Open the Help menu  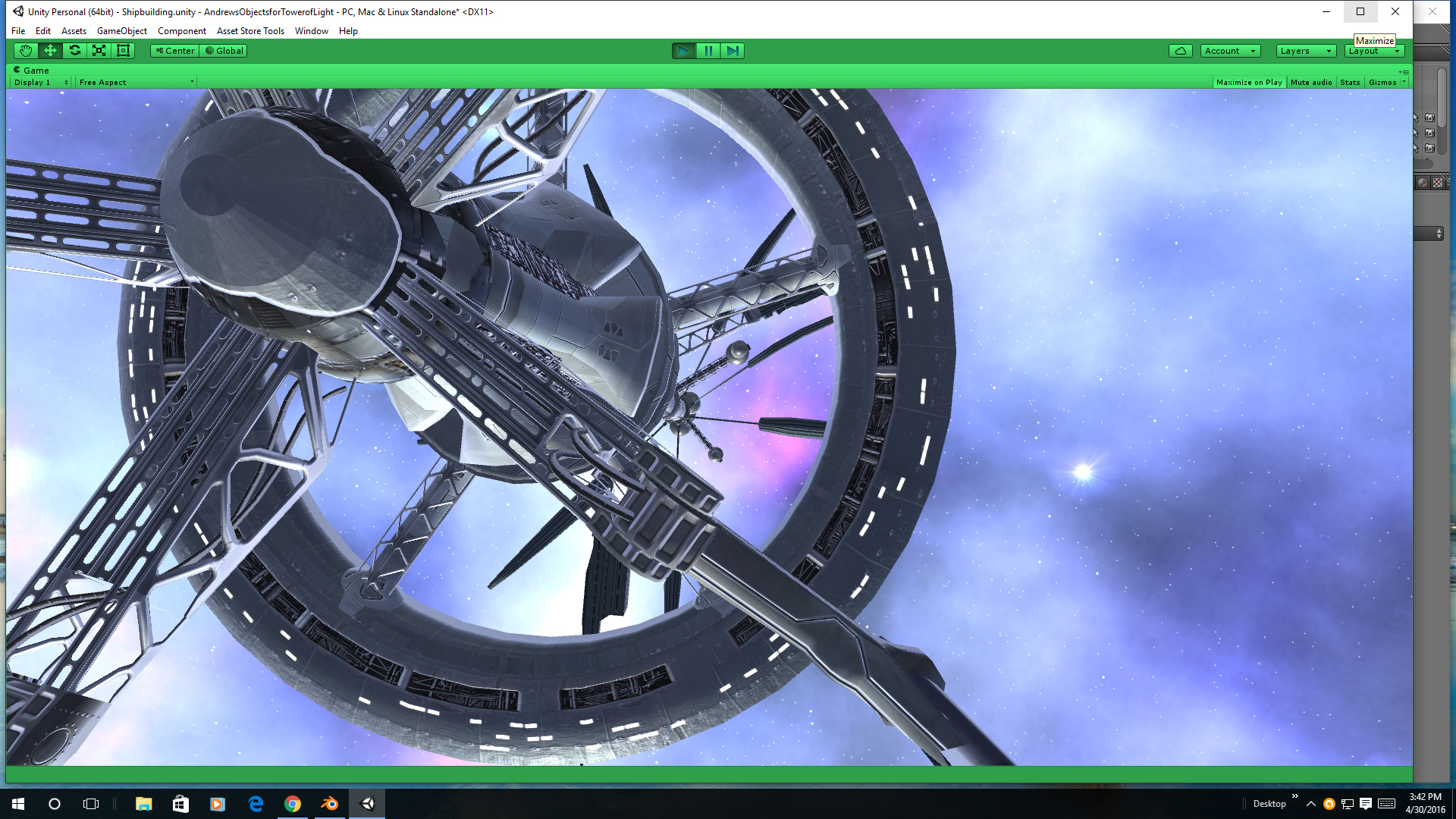click(348, 31)
